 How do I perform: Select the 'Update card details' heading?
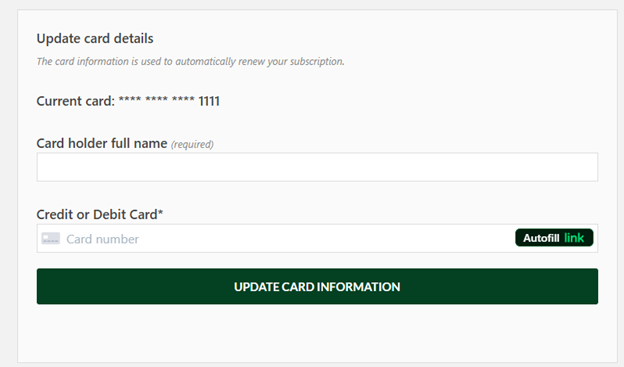95,39
